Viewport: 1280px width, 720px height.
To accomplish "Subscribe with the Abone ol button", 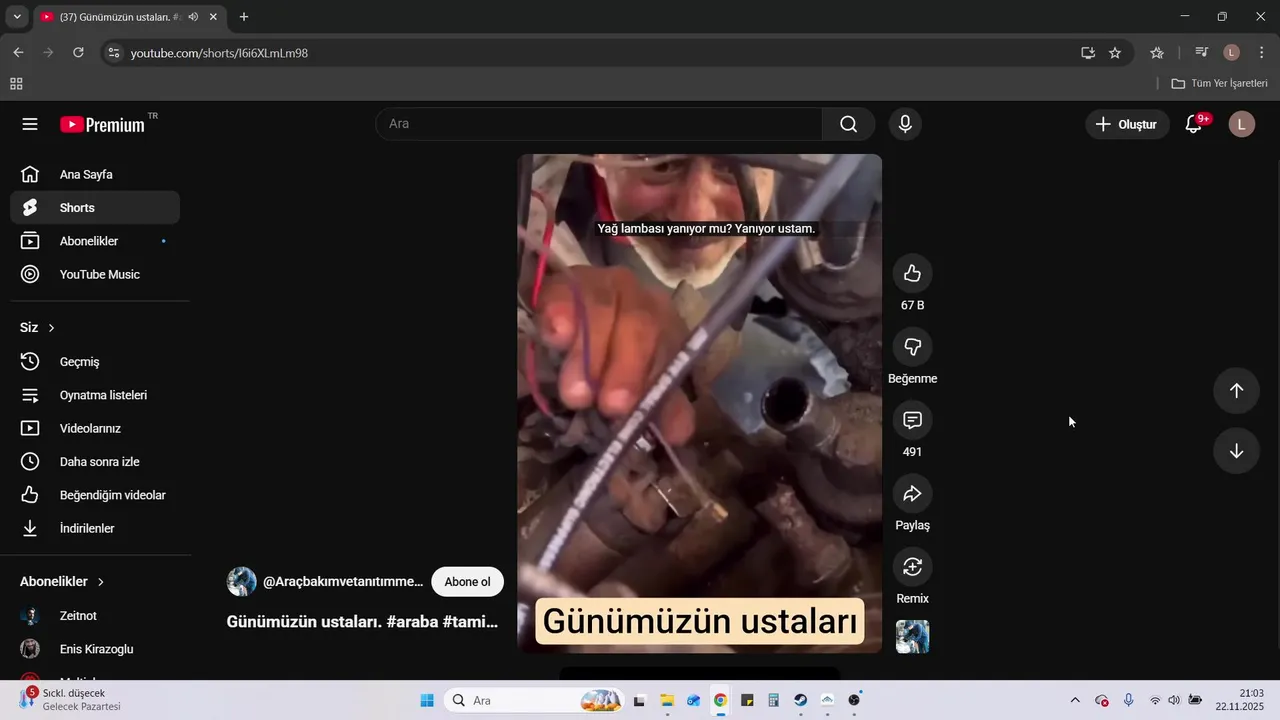I will click(x=467, y=582).
